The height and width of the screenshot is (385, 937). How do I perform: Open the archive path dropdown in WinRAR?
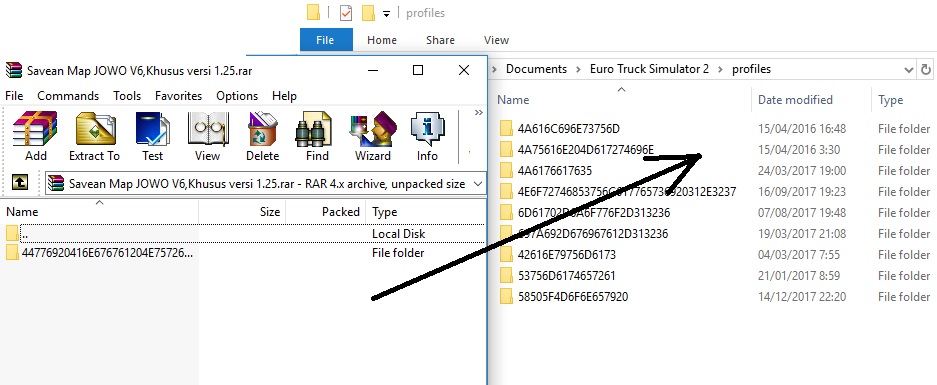477,184
